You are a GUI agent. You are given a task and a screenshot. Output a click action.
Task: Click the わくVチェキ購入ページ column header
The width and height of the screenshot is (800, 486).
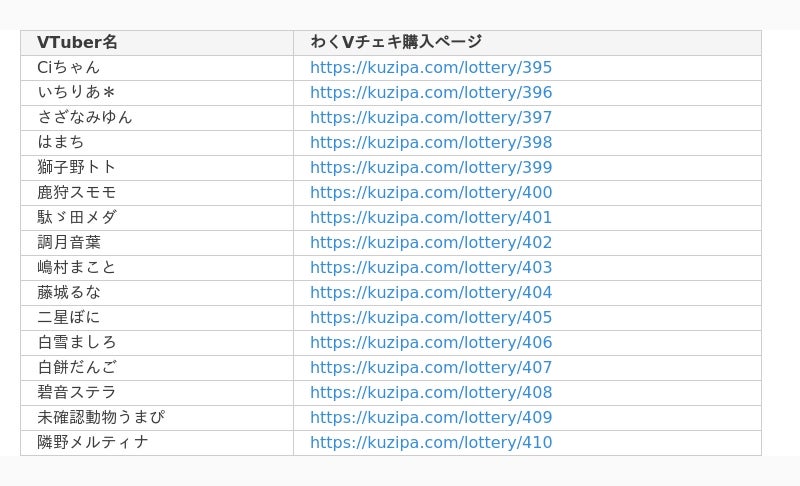pos(396,42)
